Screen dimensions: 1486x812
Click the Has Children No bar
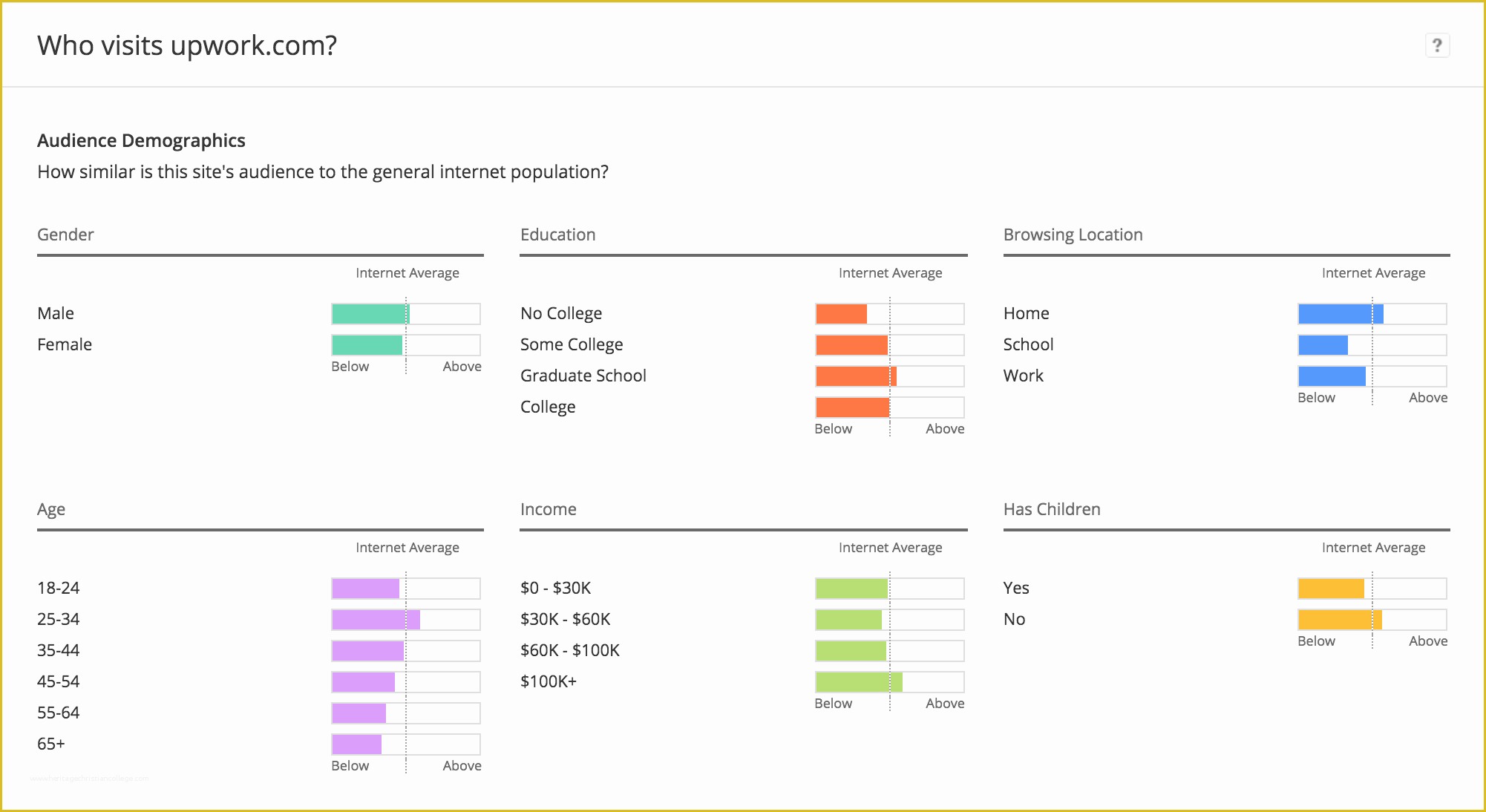(1372, 620)
